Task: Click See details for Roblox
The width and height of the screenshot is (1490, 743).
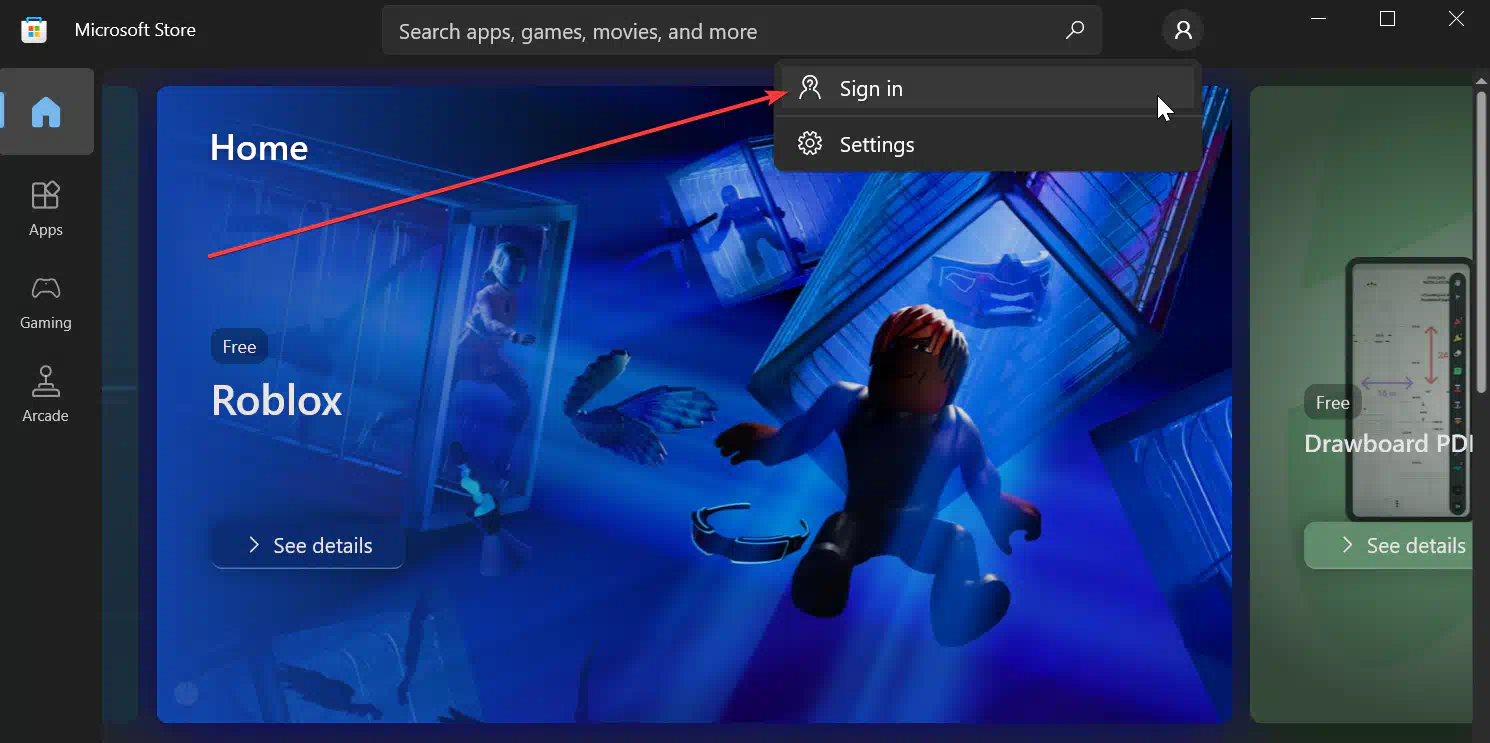Action: 308,546
